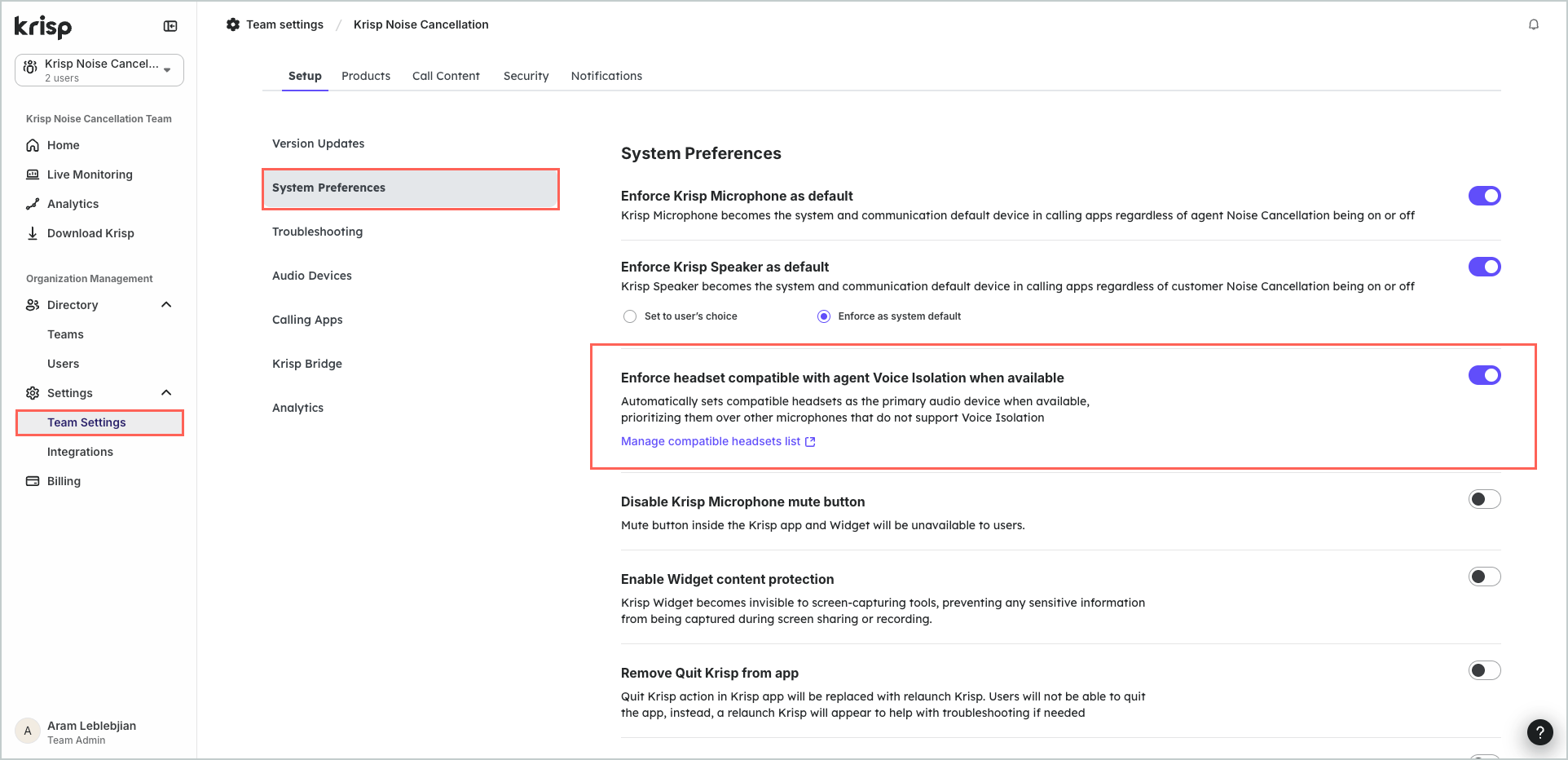Turn on Widget content protection toggle
The image size is (1568, 760).
pyautogui.click(x=1484, y=577)
